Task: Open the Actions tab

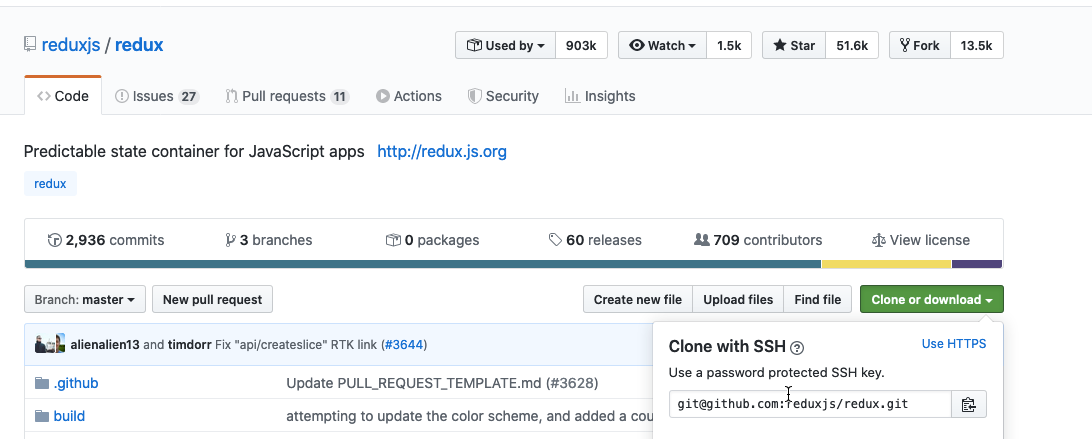Action: [409, 96]
